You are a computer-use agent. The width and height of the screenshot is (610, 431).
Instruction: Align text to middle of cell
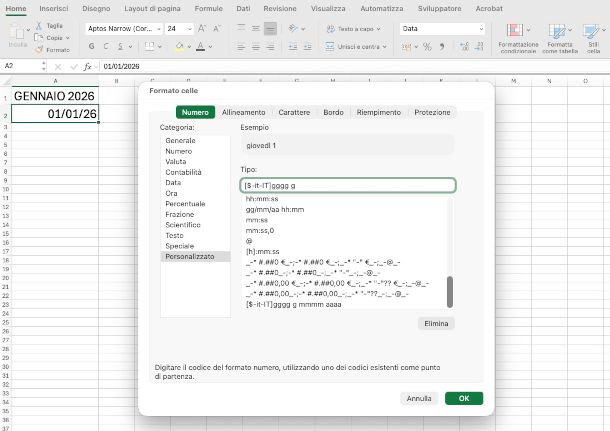(x=256, y=28)
